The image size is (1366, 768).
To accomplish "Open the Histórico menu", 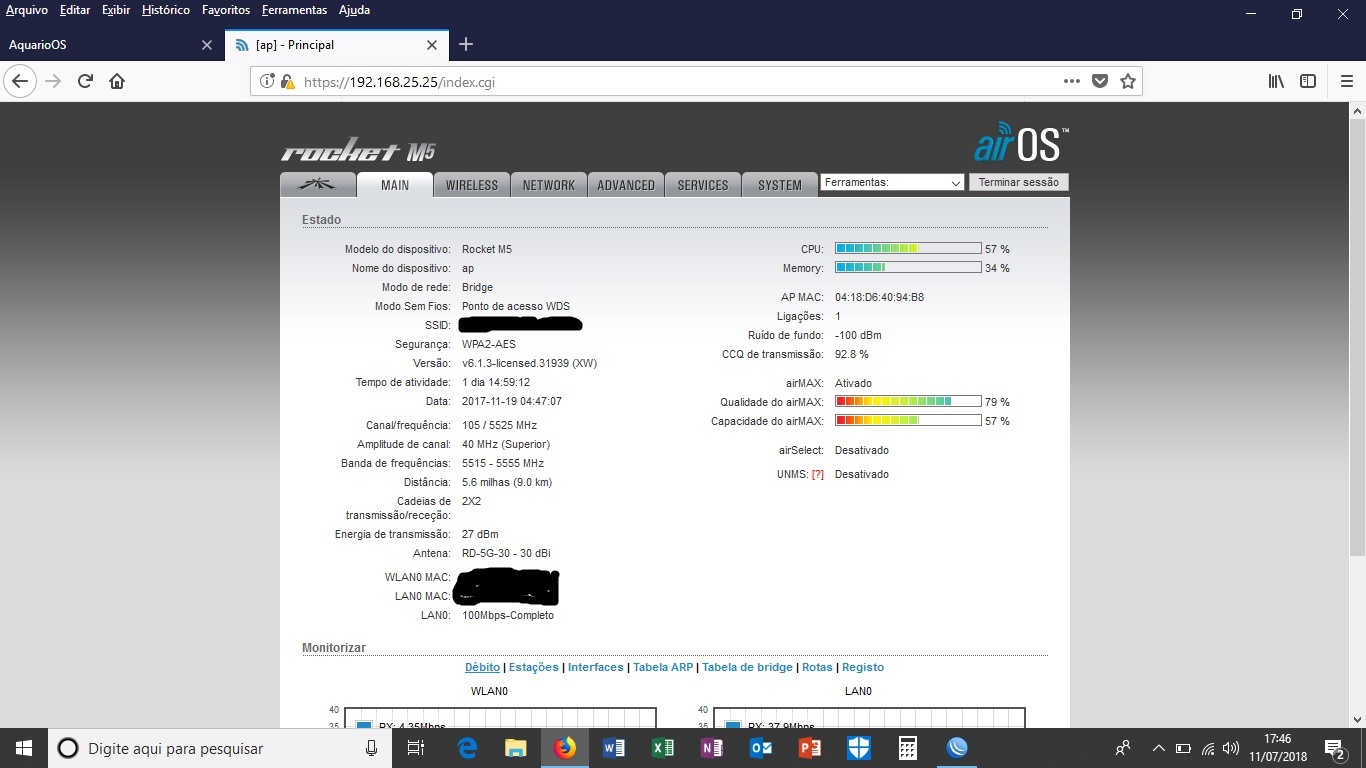I will [166, 10].
